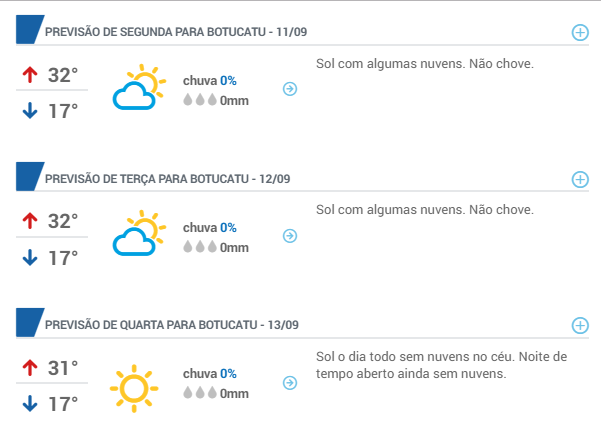The width and height of the screenshot is (601, 447).
Task: Open the 'Previsão de Quarta para Botucatu' header
Action: [172, 325]
